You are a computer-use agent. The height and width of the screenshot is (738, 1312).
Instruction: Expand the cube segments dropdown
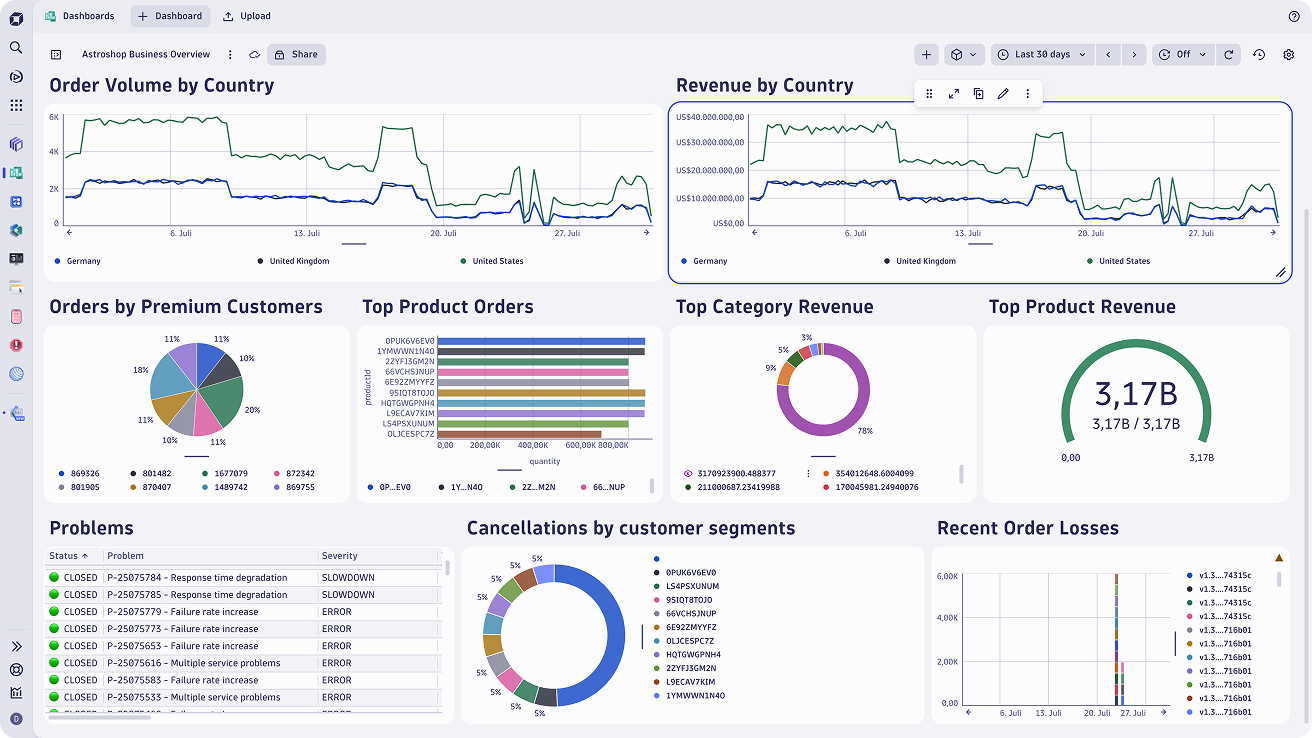pyautogui.click(x=964, y=55)
